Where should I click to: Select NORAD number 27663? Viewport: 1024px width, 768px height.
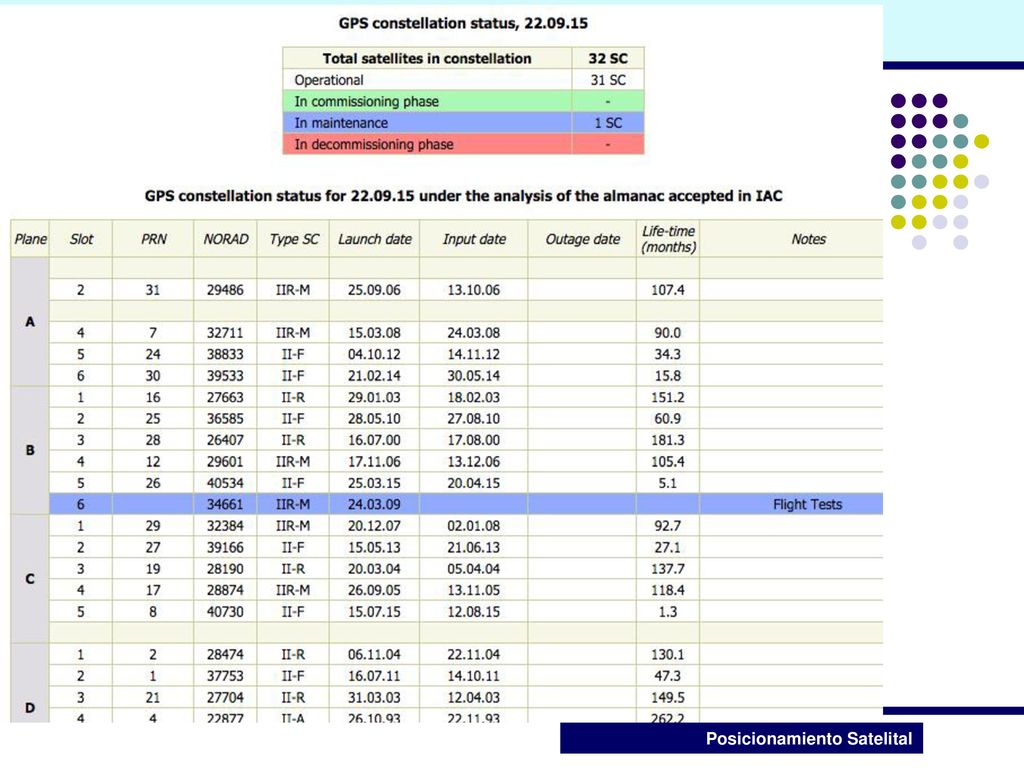[x=225, y=397]
